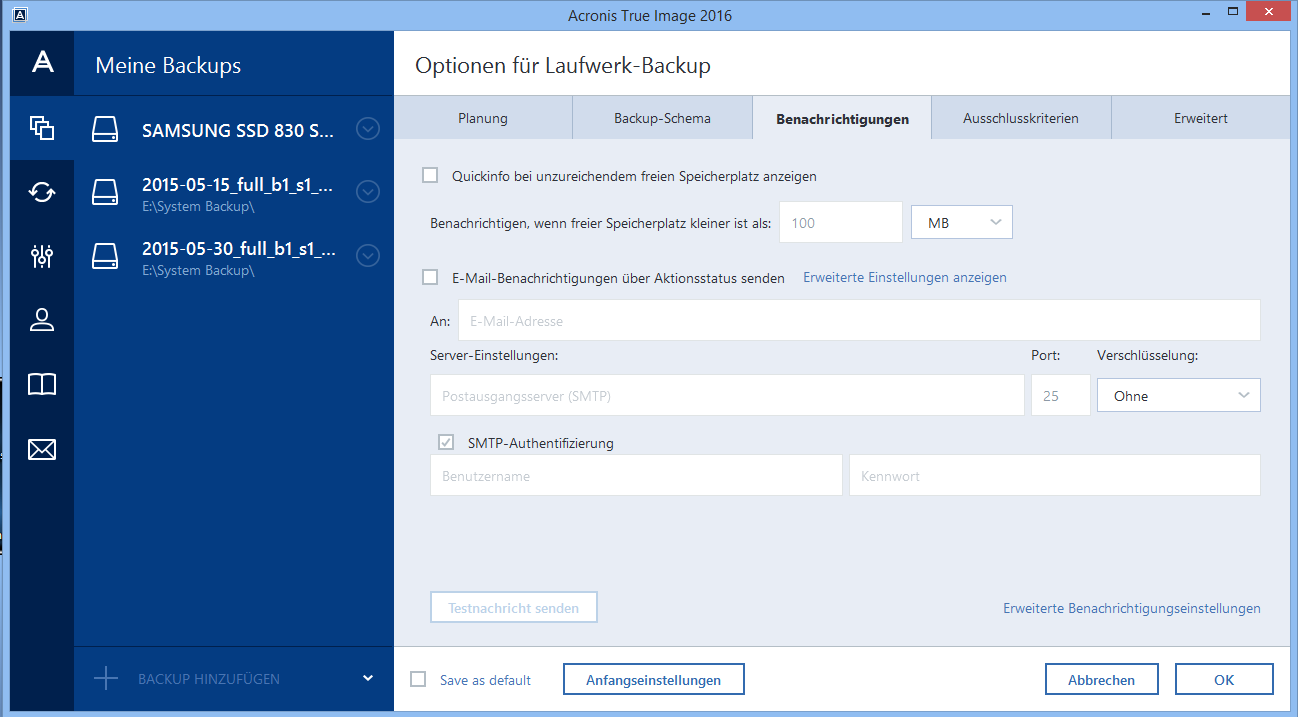The image size is (1298, 717).
Task: Enable Quickinfo for insufficient free space
Action: [430, 175]
